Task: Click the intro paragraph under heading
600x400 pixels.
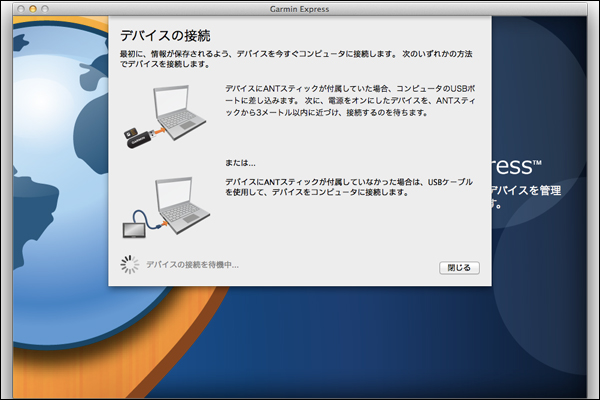Action: coord(296,59)
